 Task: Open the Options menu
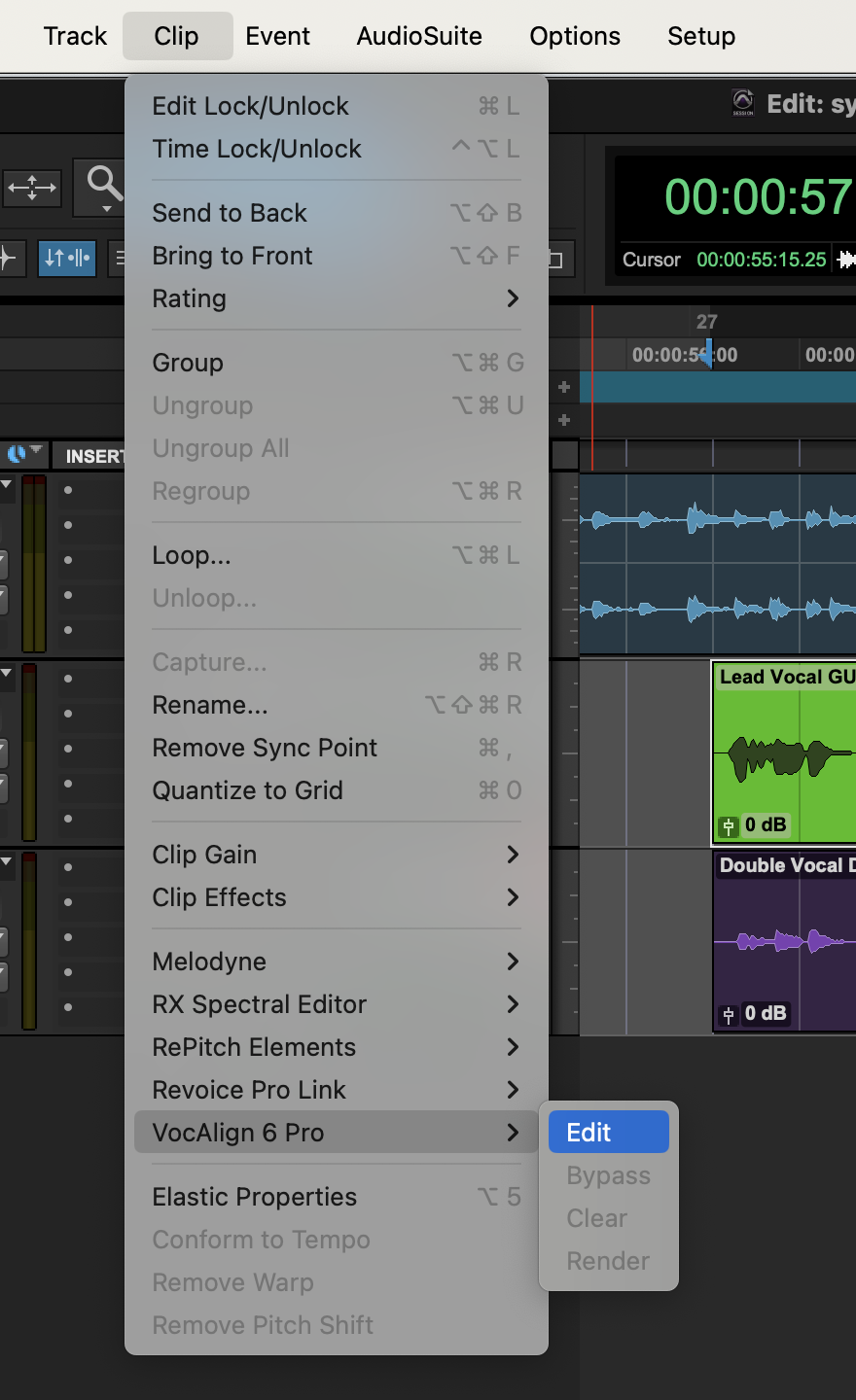575,36
